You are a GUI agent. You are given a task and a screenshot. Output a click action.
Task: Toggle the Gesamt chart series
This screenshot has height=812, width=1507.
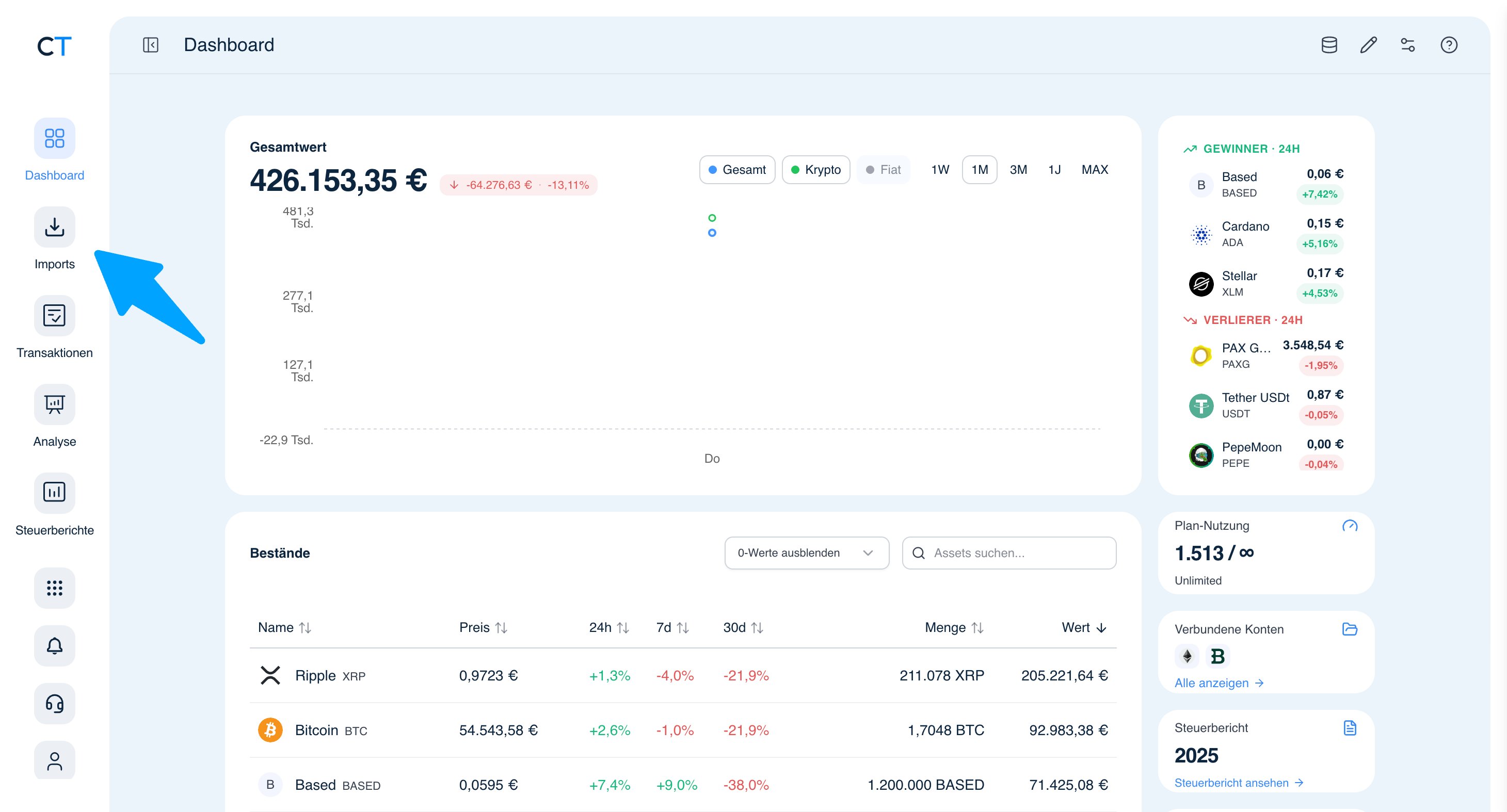(736, 170)
